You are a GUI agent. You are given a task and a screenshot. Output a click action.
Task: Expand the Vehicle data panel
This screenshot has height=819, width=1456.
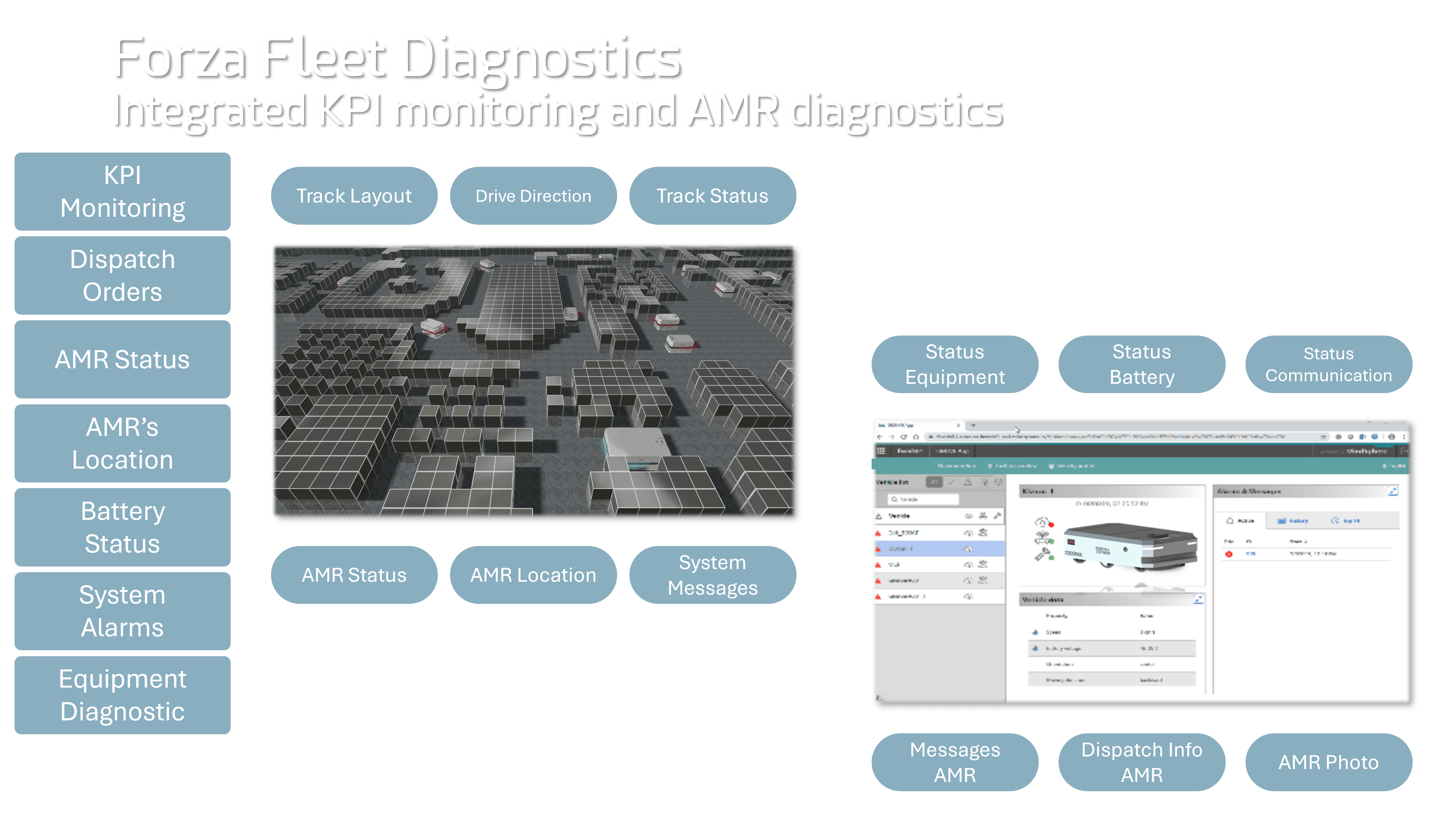[x=1198, y=600]
